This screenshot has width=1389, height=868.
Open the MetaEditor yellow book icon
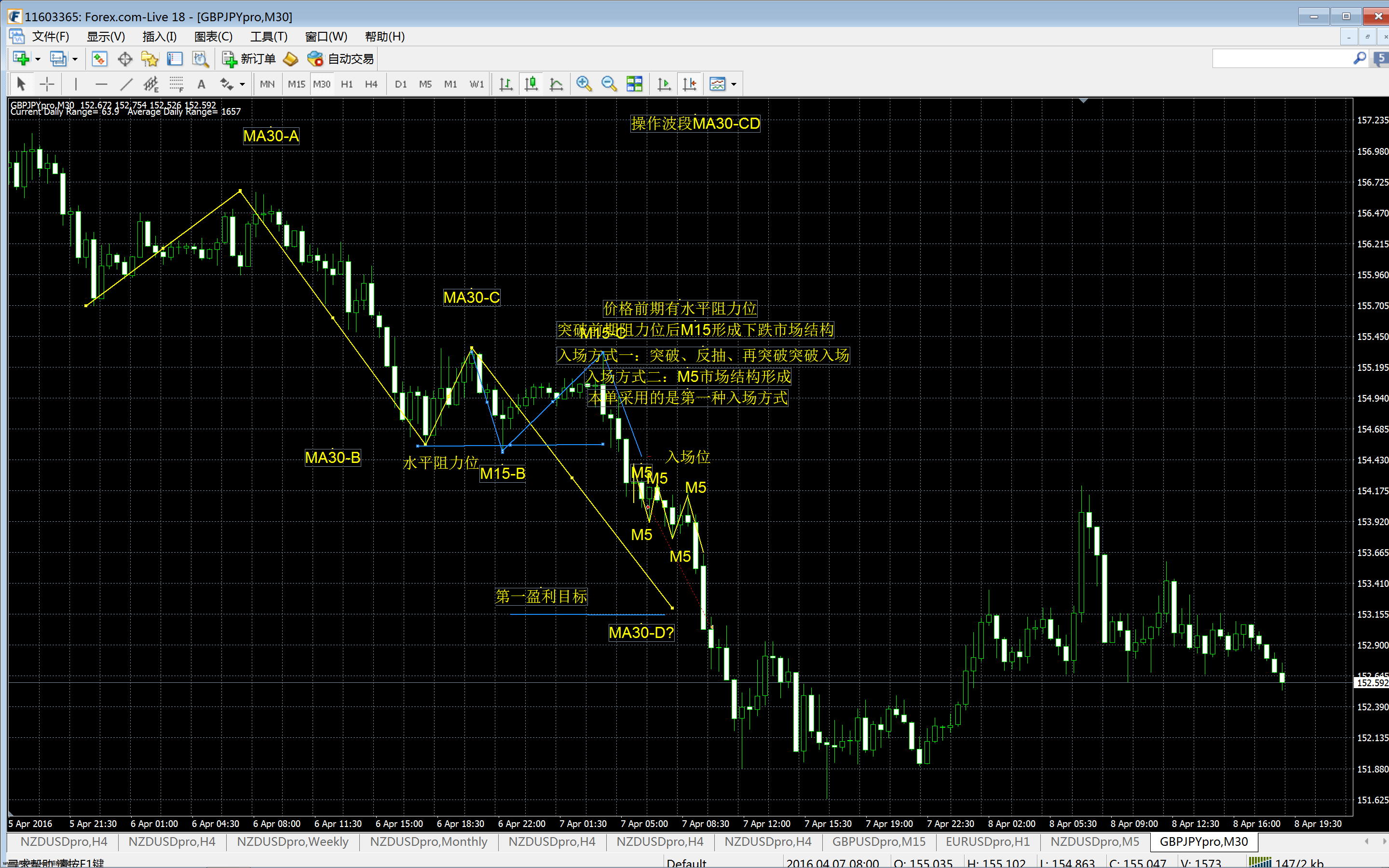291,58
